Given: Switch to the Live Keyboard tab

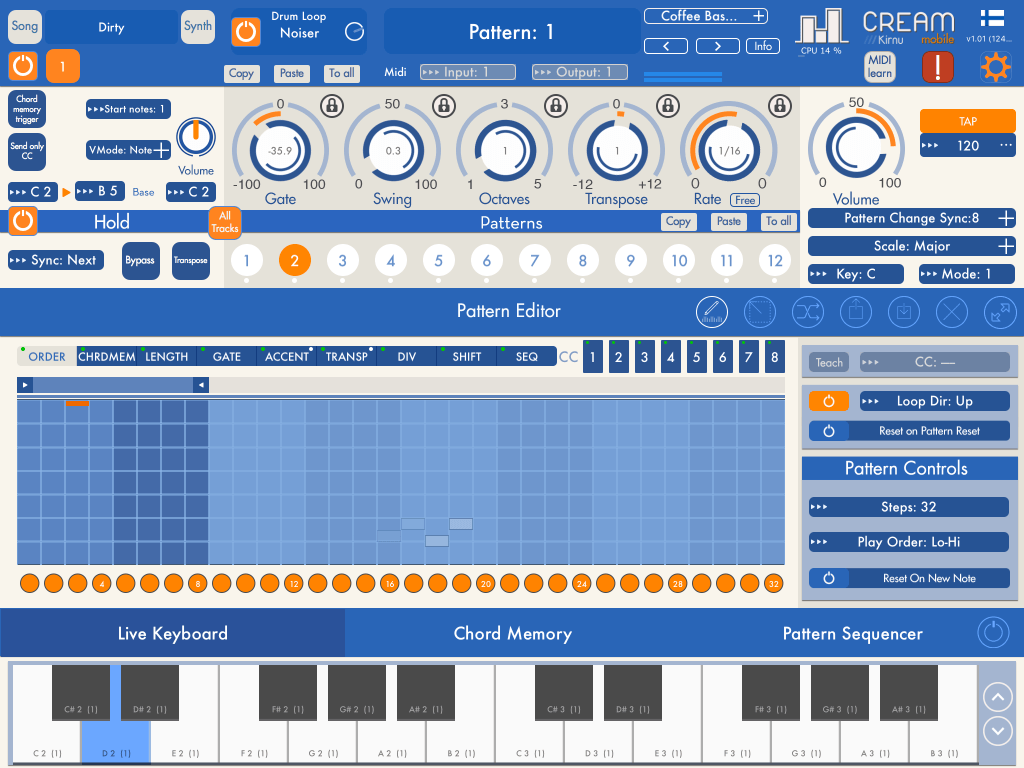Looking at the screenshot, I should 172,633.
